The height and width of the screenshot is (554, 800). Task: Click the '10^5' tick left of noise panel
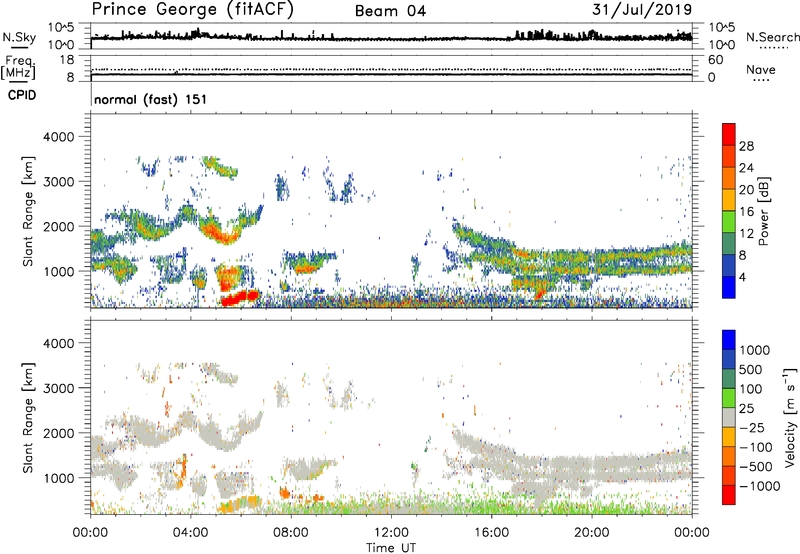pos(61,27)
